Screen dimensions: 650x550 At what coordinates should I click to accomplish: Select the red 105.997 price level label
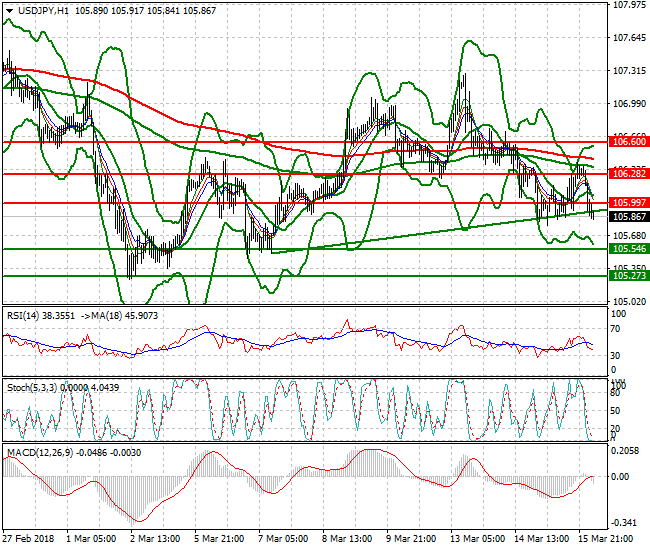[x=628, y=203]
